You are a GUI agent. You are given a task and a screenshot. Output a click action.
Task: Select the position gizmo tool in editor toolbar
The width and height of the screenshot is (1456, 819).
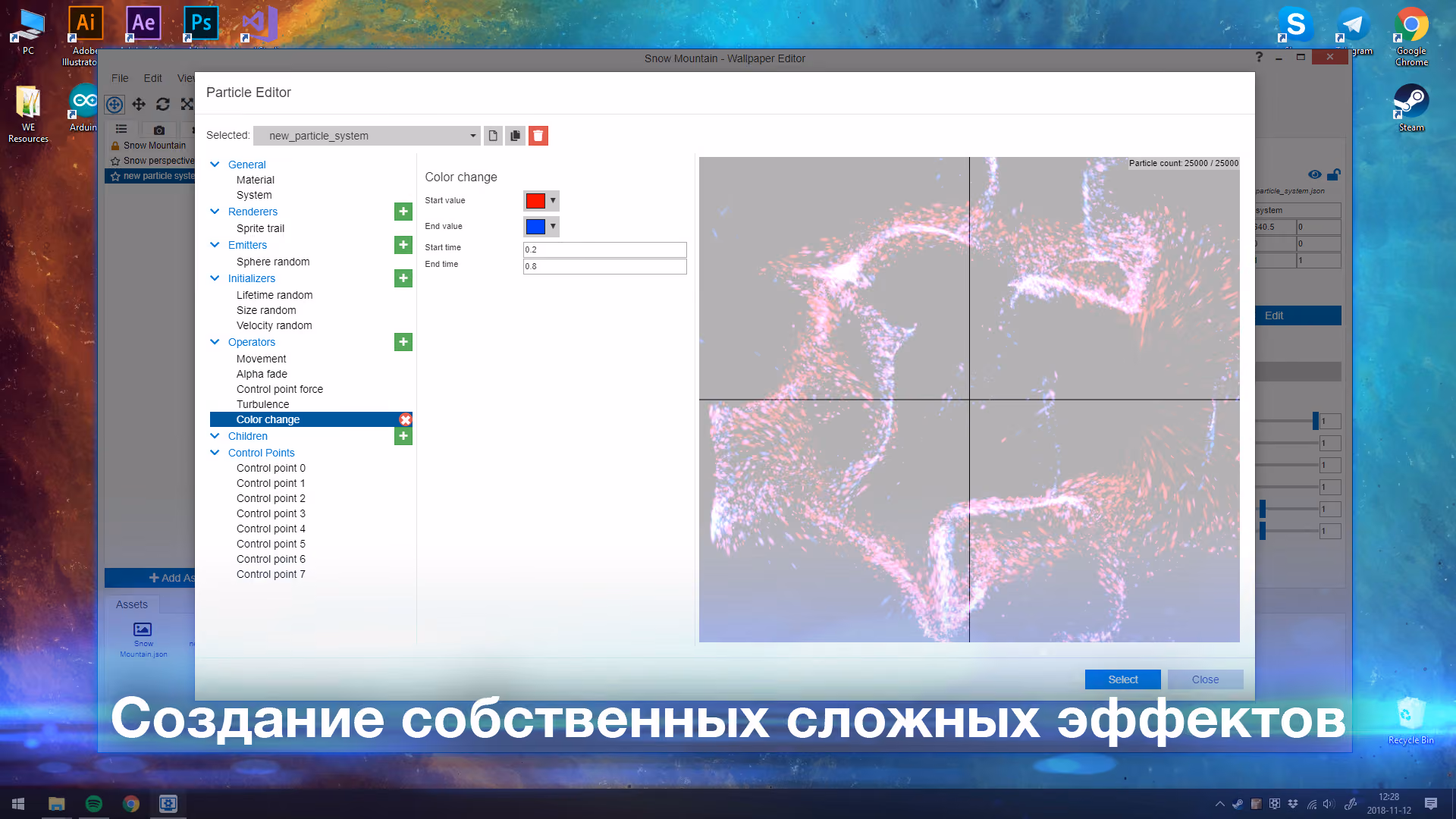click(x=115, y=105)
